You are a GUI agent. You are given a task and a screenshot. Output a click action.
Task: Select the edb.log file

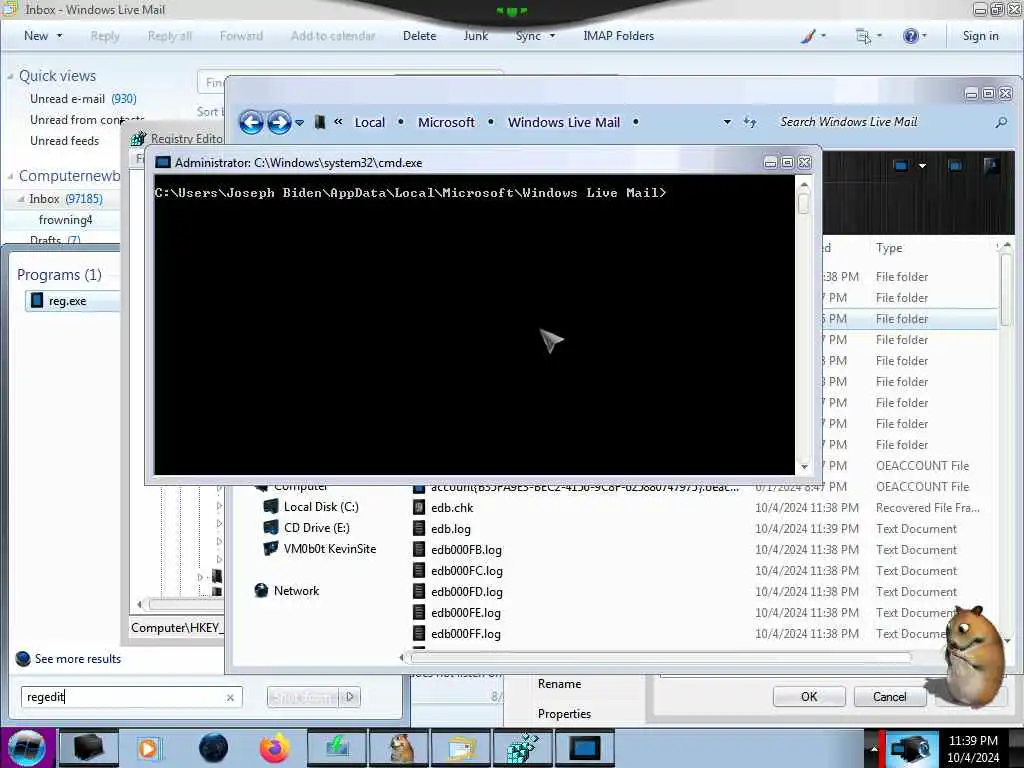coord(451,528)
